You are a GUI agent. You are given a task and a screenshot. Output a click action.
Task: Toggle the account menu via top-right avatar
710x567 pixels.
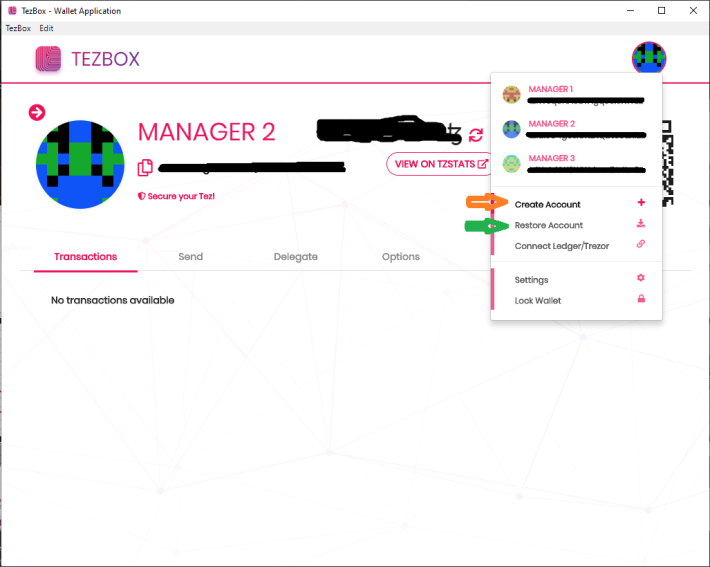click(x=649, y=58)
